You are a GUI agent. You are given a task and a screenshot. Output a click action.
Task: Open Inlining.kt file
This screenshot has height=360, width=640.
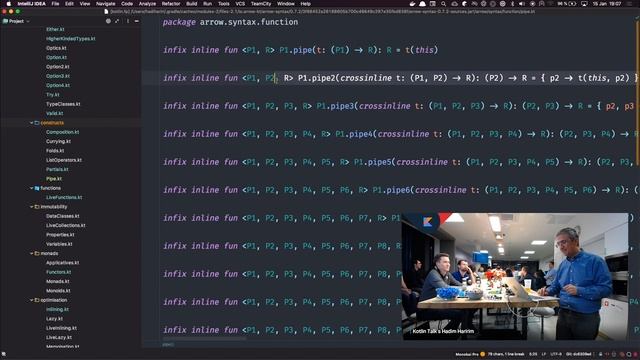(x=57, y=309)
